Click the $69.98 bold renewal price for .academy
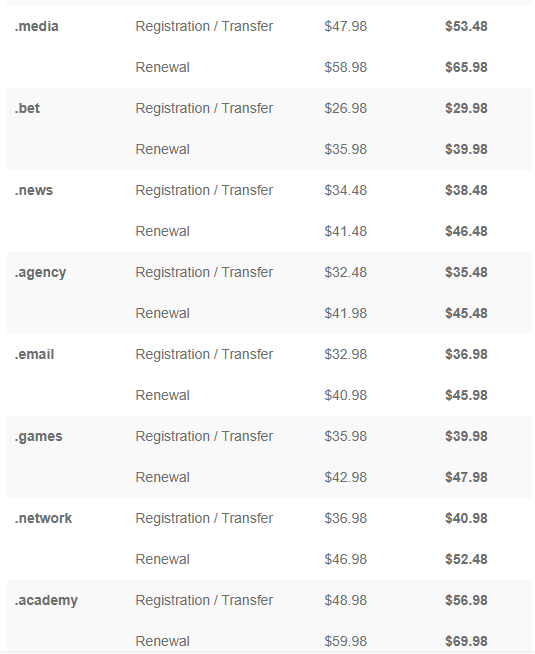This screenshot has width=535, height=654. (466, 641)
